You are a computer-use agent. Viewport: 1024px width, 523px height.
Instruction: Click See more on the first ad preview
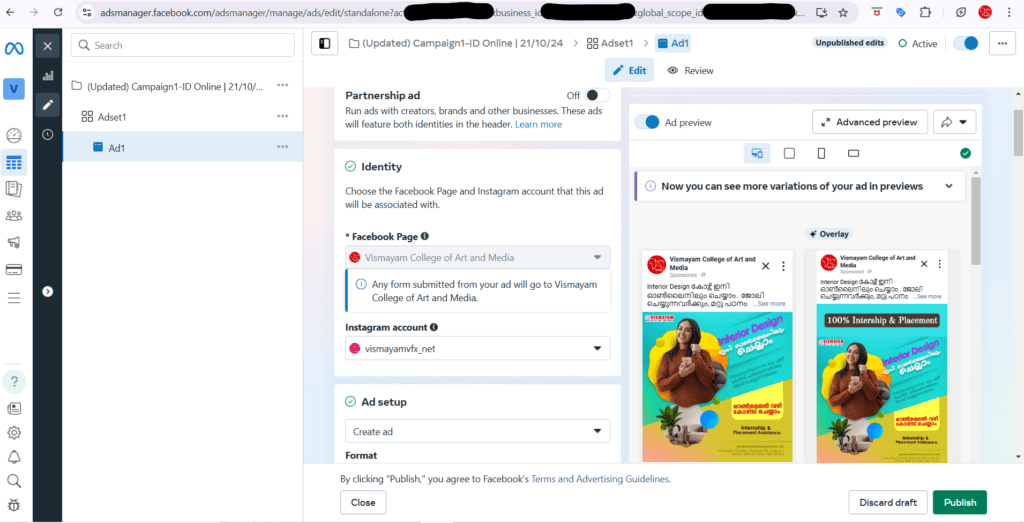[769, 304]
